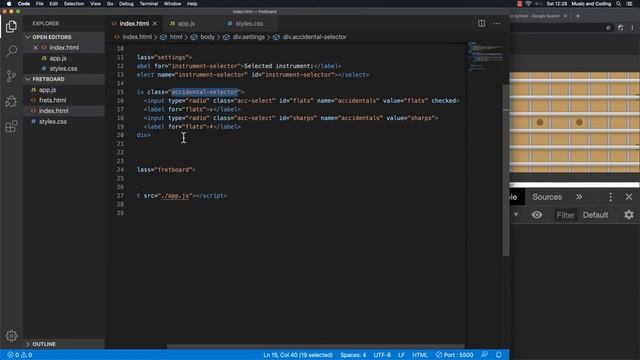
Task: Click the Live Server Port: 5500 status item
Action: 454,355
